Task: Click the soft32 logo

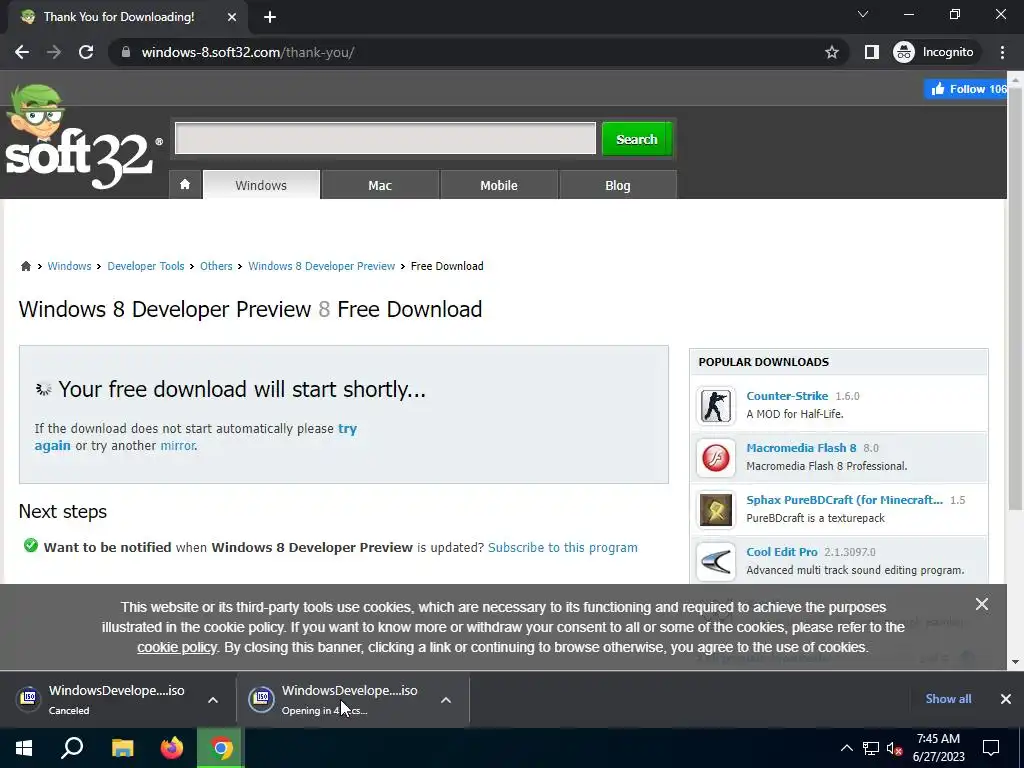Action: pos(82,137)
